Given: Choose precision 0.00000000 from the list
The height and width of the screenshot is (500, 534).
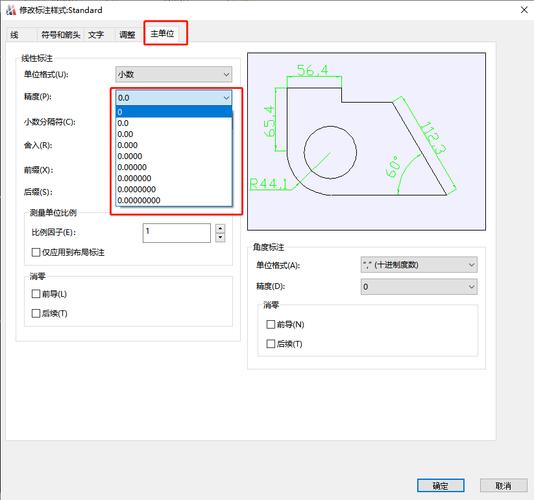Looking at the screenshot, I should click(x=174, y=200).
